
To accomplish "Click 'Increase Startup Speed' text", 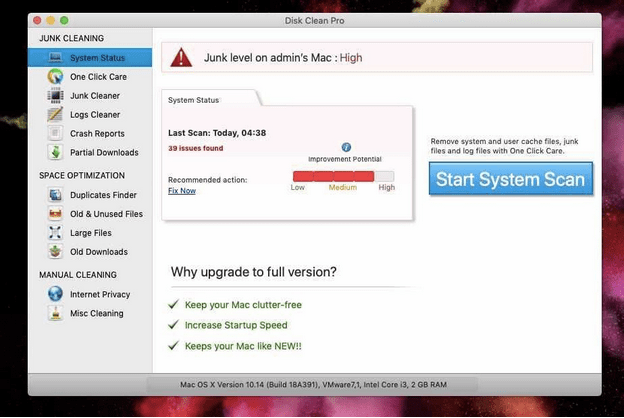I will [x=236, y=325].
